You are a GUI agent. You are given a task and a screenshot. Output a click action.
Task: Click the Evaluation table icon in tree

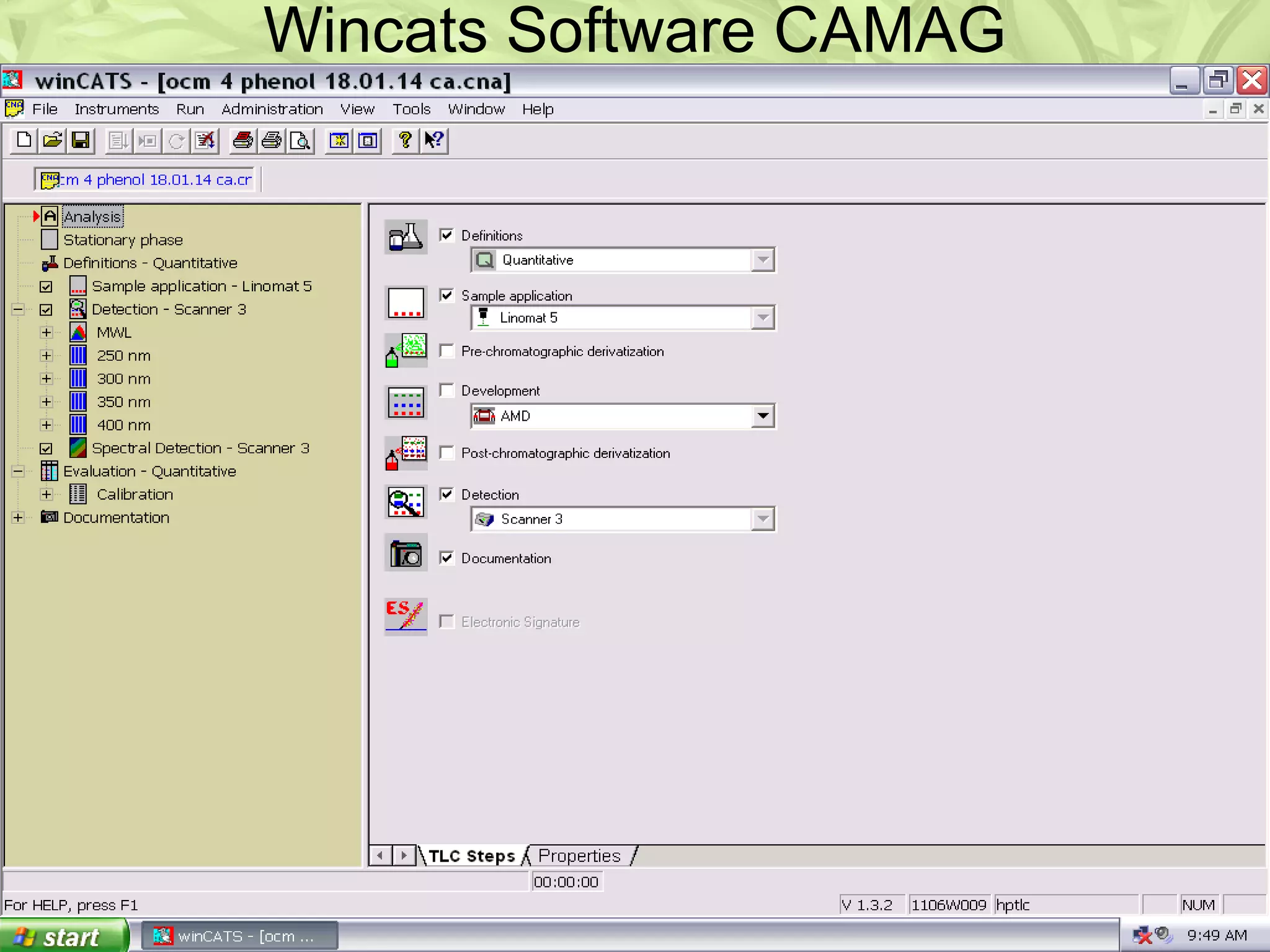click(x=50, y=471)
